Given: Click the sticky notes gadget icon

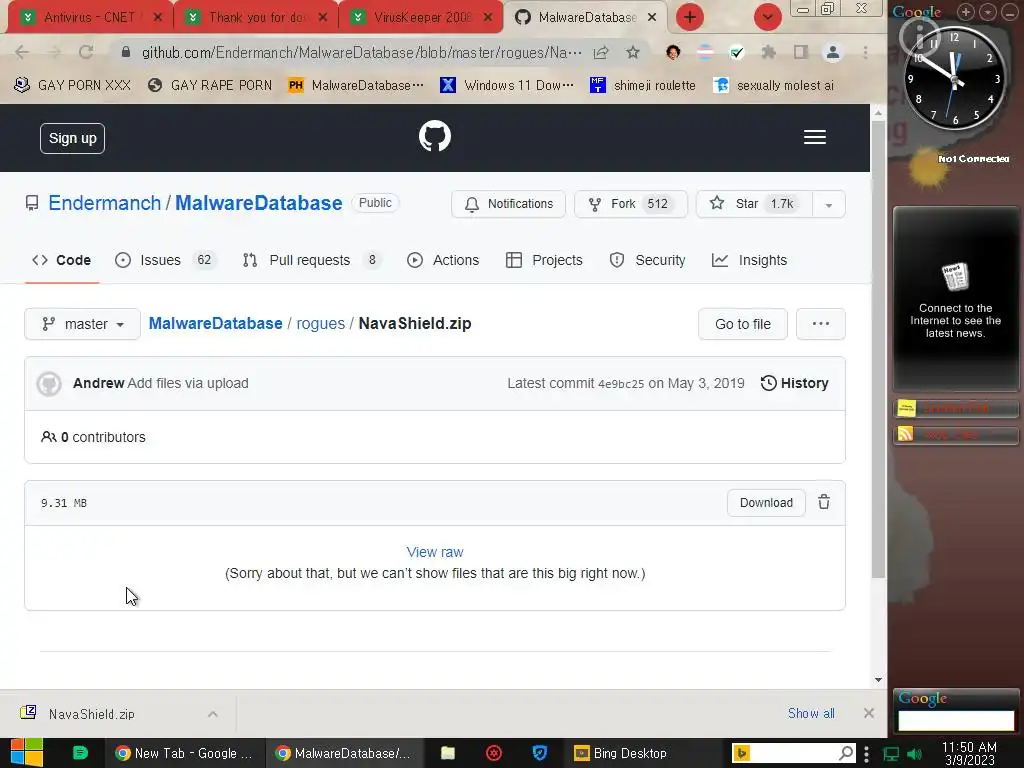Looking at the screenshot, I should (x=906, y=408).
